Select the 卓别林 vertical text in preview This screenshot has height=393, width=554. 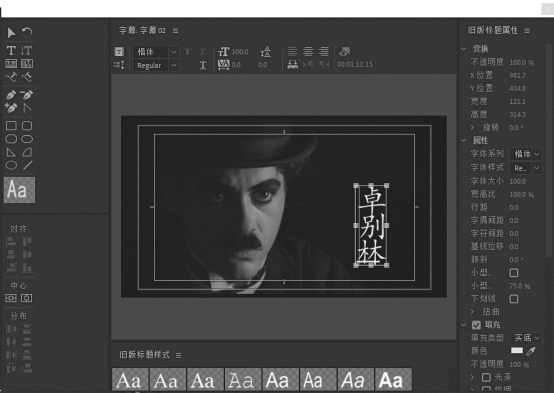(x=371, y=225)
